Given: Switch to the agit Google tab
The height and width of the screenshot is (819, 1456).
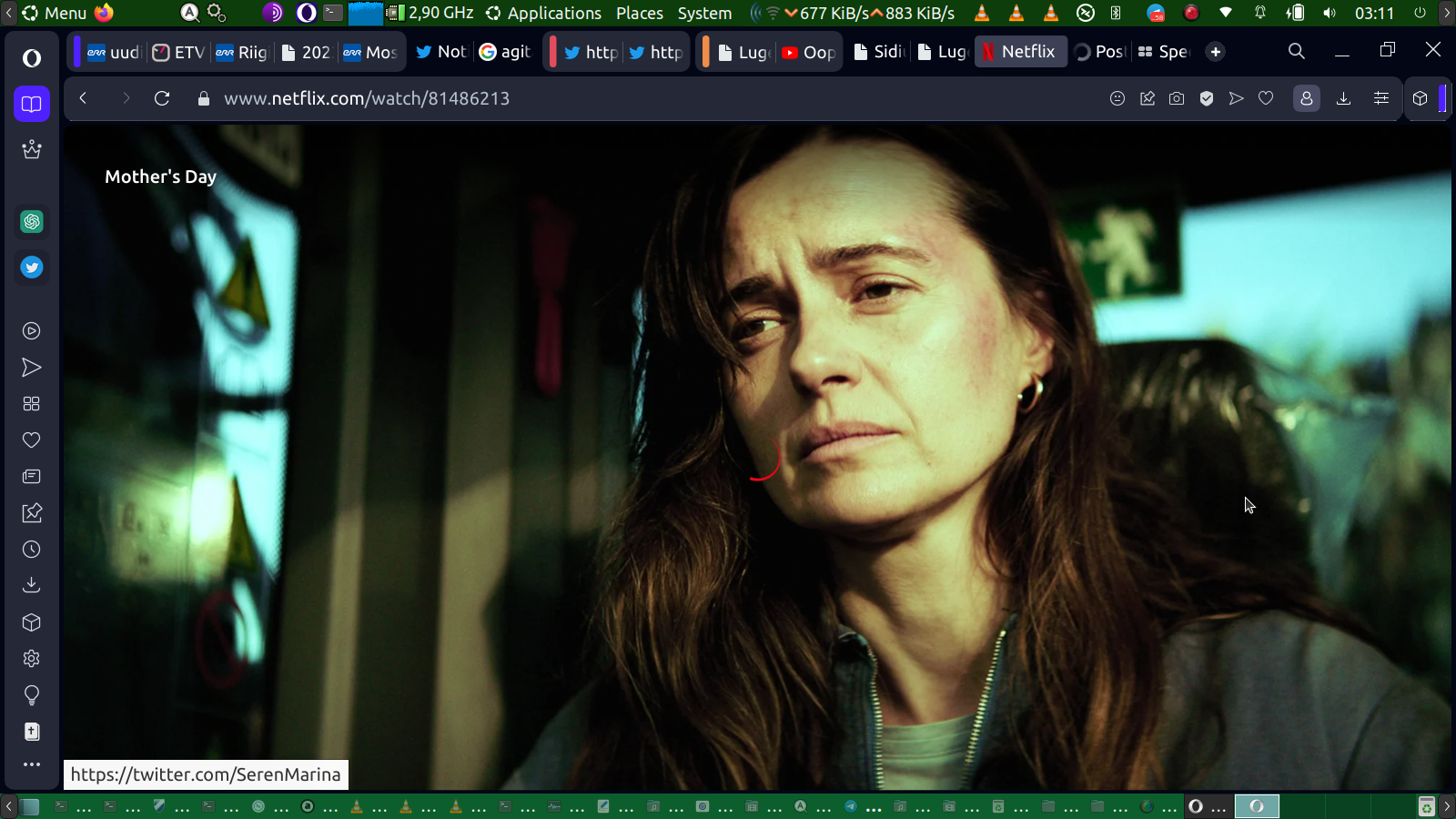Looking at the screenshot, I should point(505,52).
